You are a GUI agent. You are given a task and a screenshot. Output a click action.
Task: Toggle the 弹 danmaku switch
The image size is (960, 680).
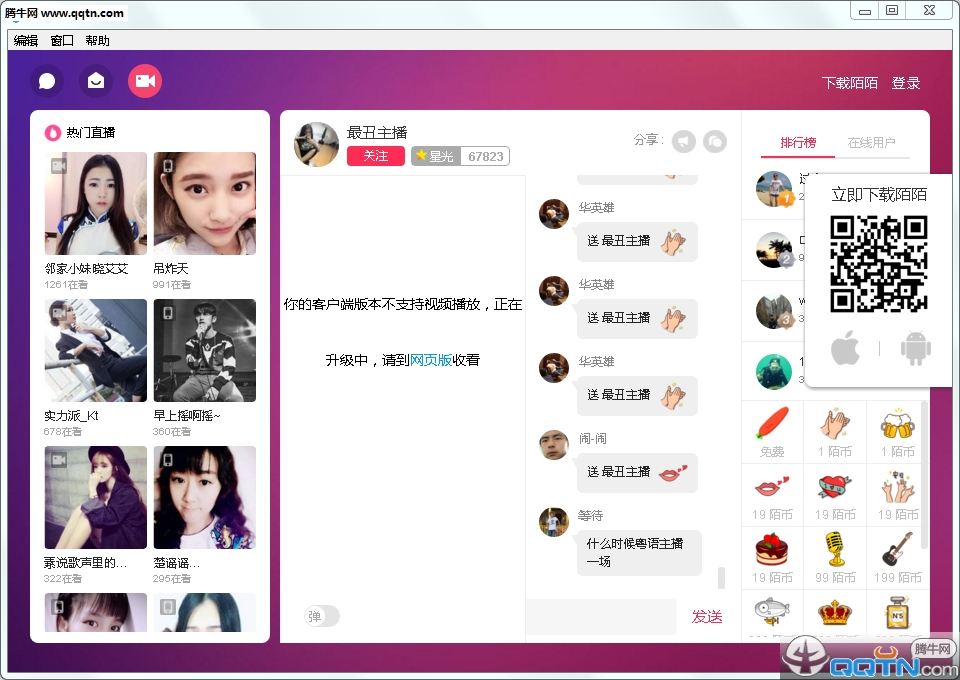click(x=322, y=616)
